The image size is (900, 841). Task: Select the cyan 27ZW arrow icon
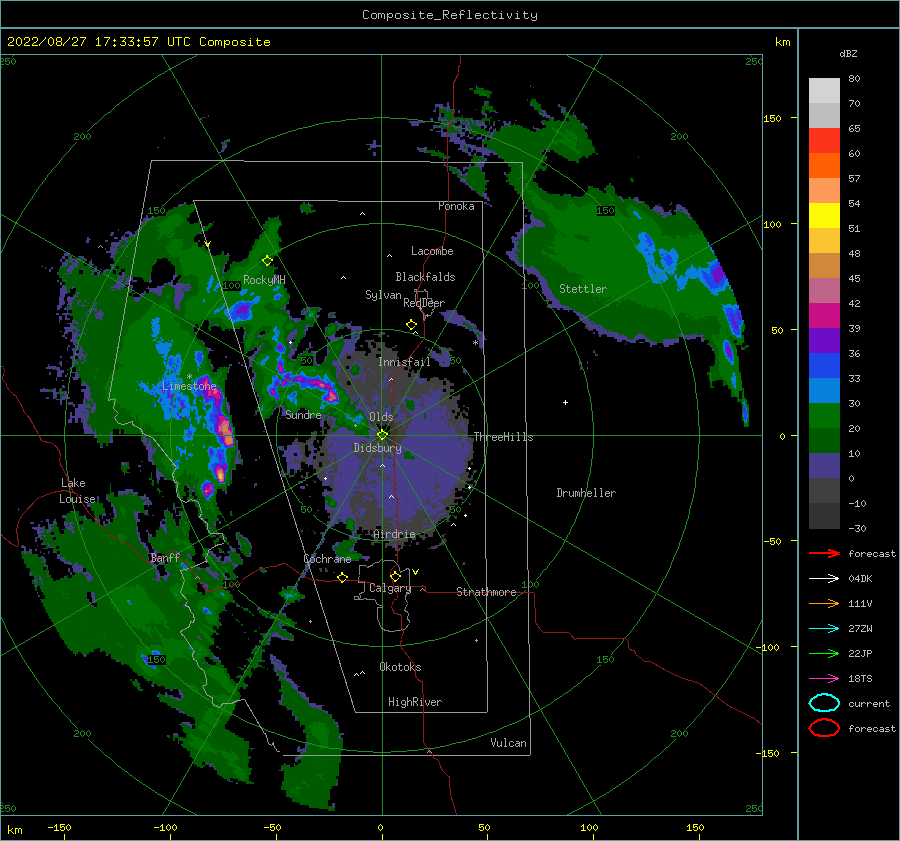pos(824,629)
